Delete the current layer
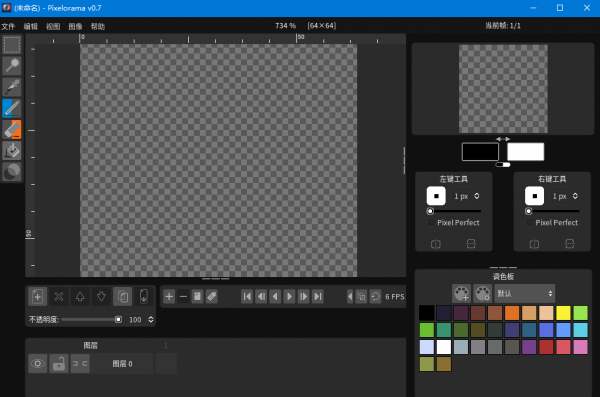The image size is (600, 397). coord(59,296)
